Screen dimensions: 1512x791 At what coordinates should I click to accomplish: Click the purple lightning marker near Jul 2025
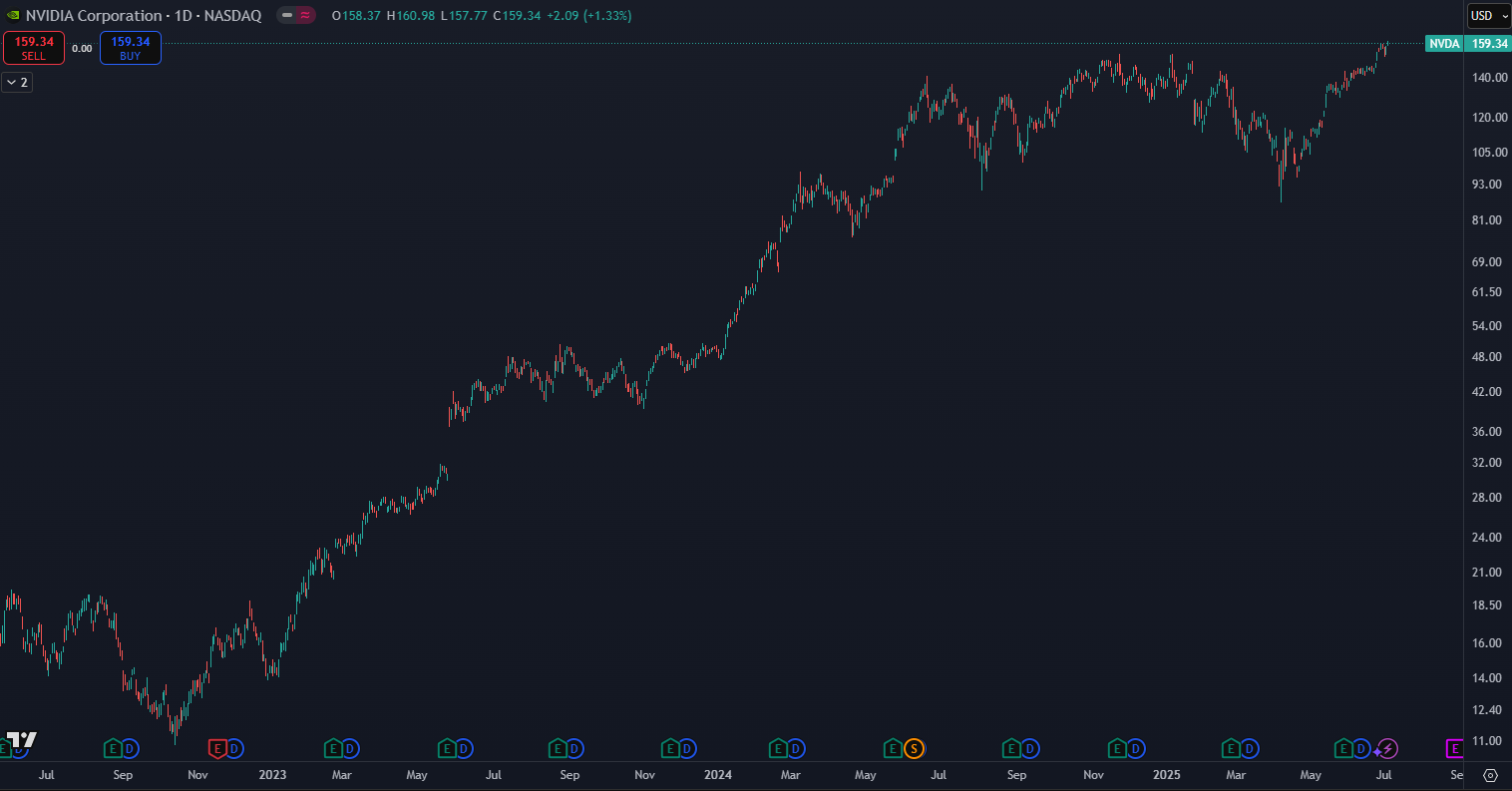coord(1388,748)
